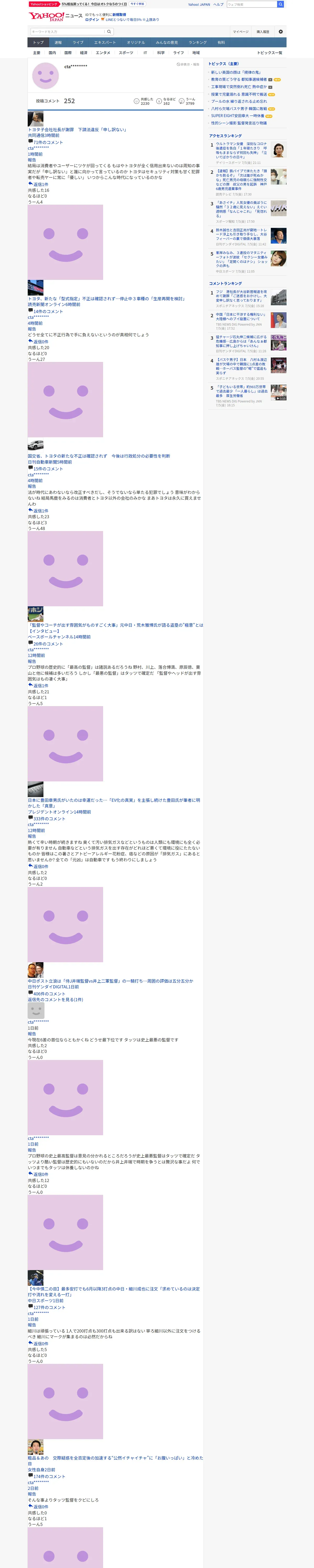The width and height of the screenshot is (314, 1568).
Task: Click the comment bubble icon beside 406件のコメント
Action: 31,993
